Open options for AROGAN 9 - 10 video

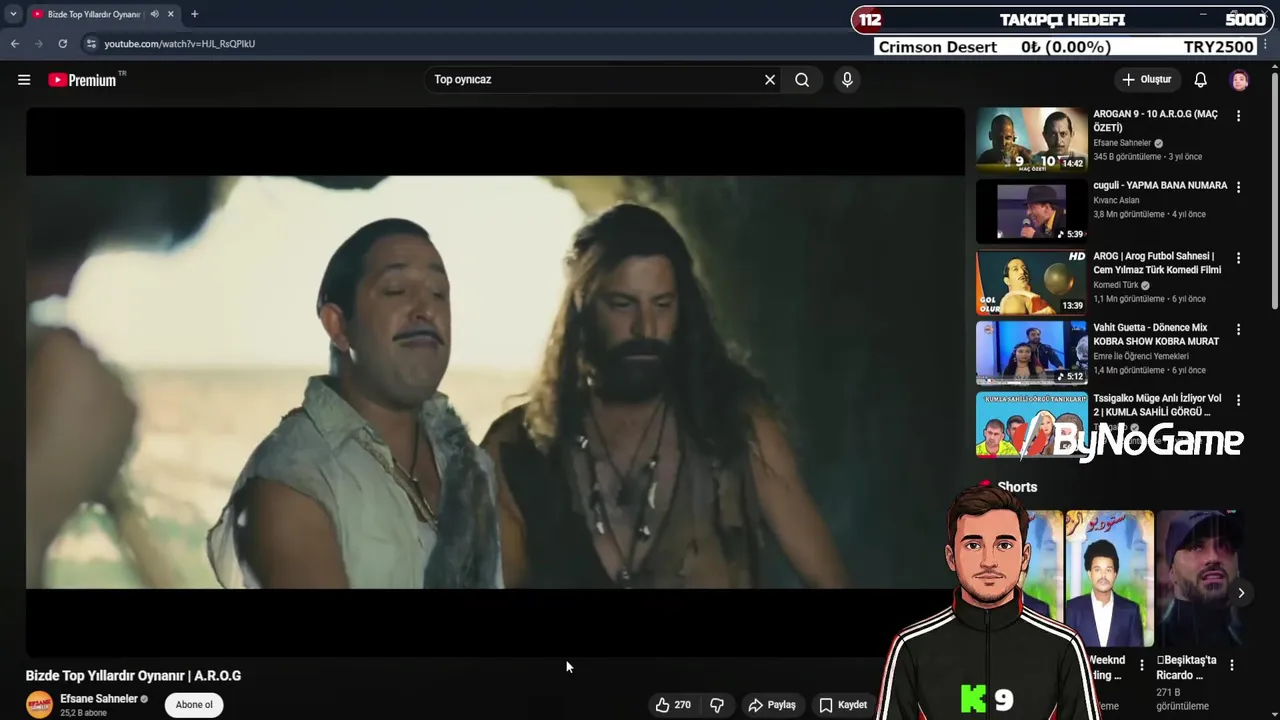[x=1238, y=116]
